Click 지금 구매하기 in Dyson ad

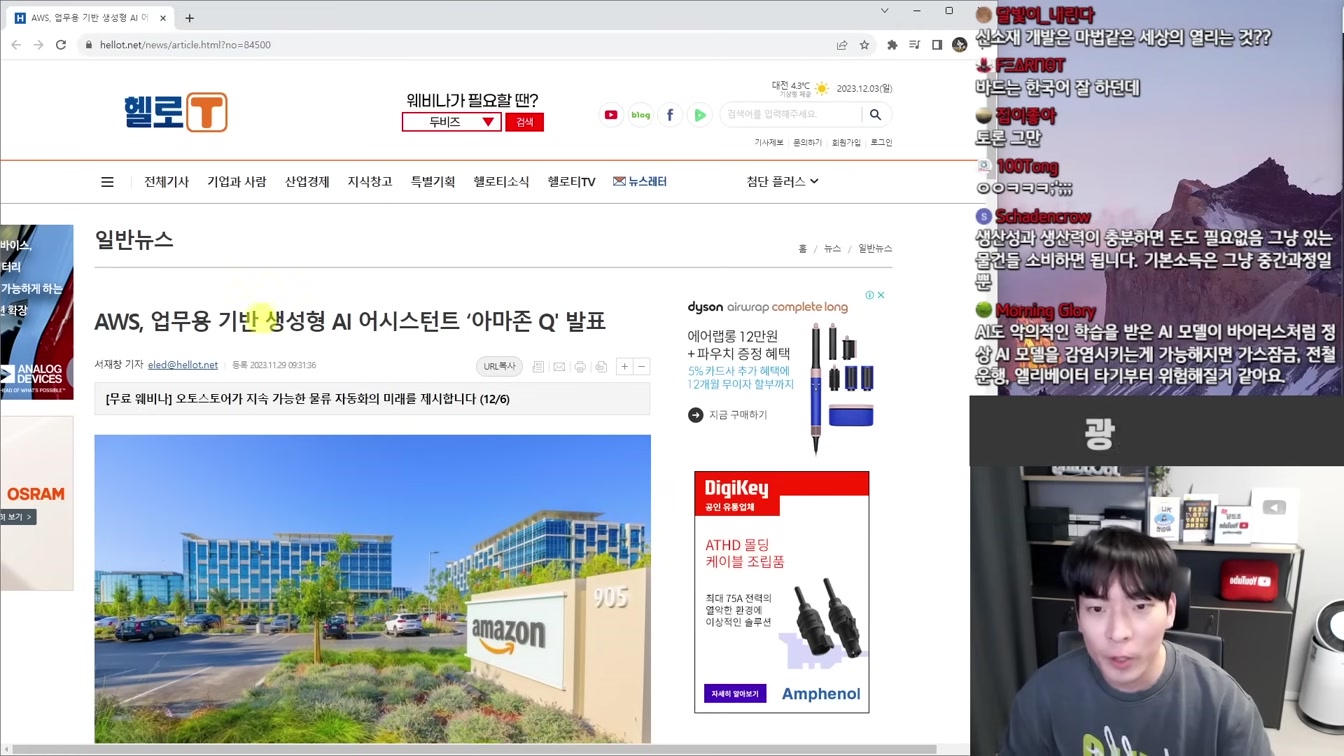point(728,415)
